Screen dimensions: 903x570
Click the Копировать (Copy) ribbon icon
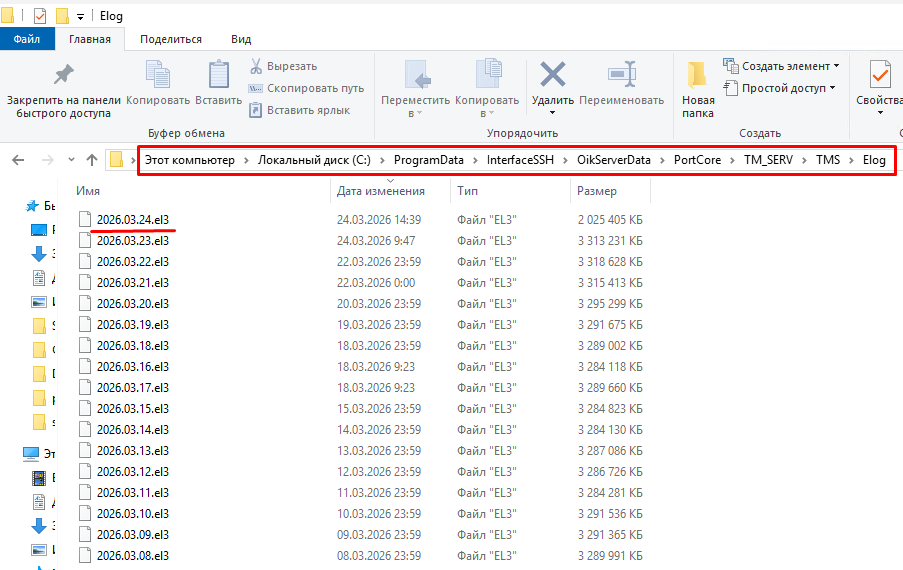(x=158, y=76)
